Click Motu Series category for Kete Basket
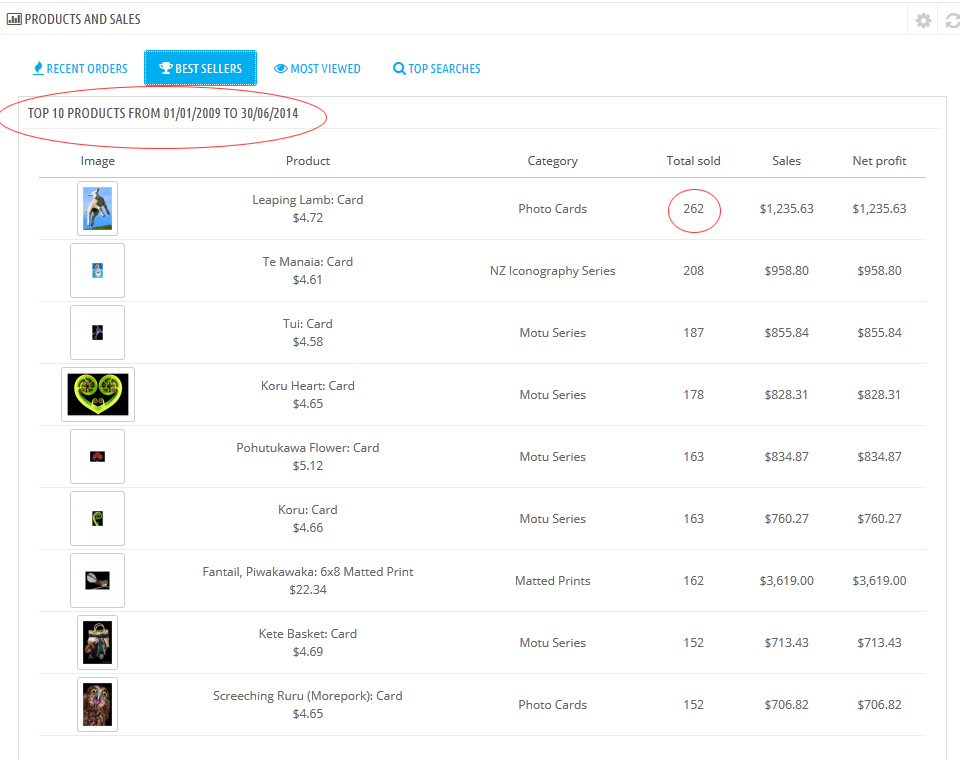 (x=553, y=642)
